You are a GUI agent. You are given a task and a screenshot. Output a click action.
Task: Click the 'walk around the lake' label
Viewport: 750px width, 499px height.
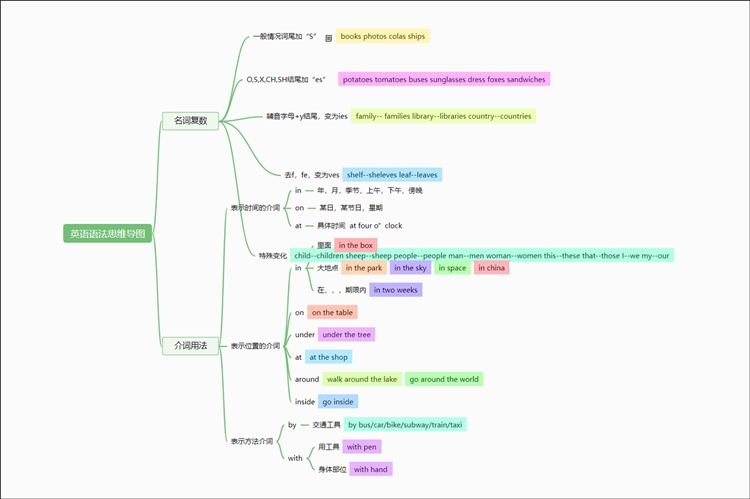361,379
